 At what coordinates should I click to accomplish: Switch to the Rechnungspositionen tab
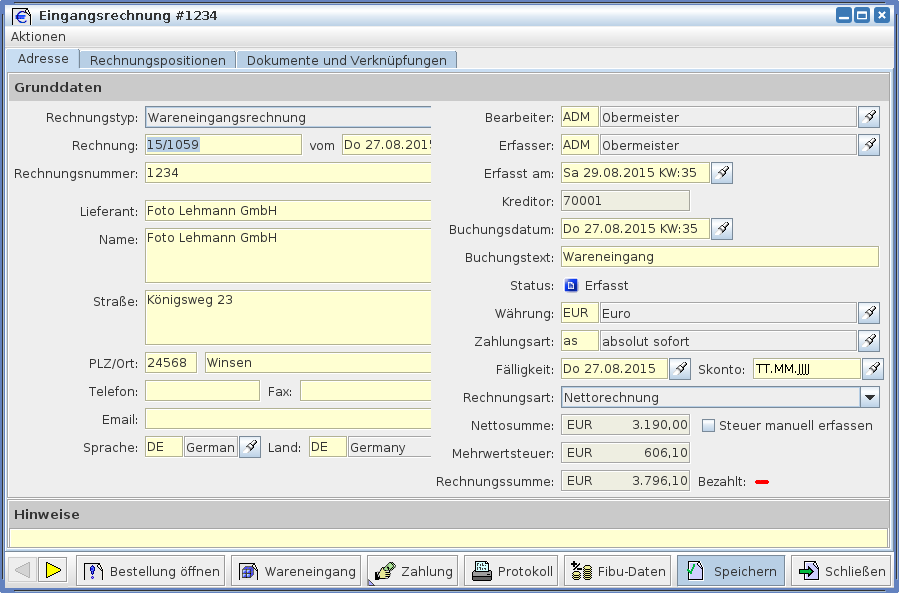[x=157, y=60]
